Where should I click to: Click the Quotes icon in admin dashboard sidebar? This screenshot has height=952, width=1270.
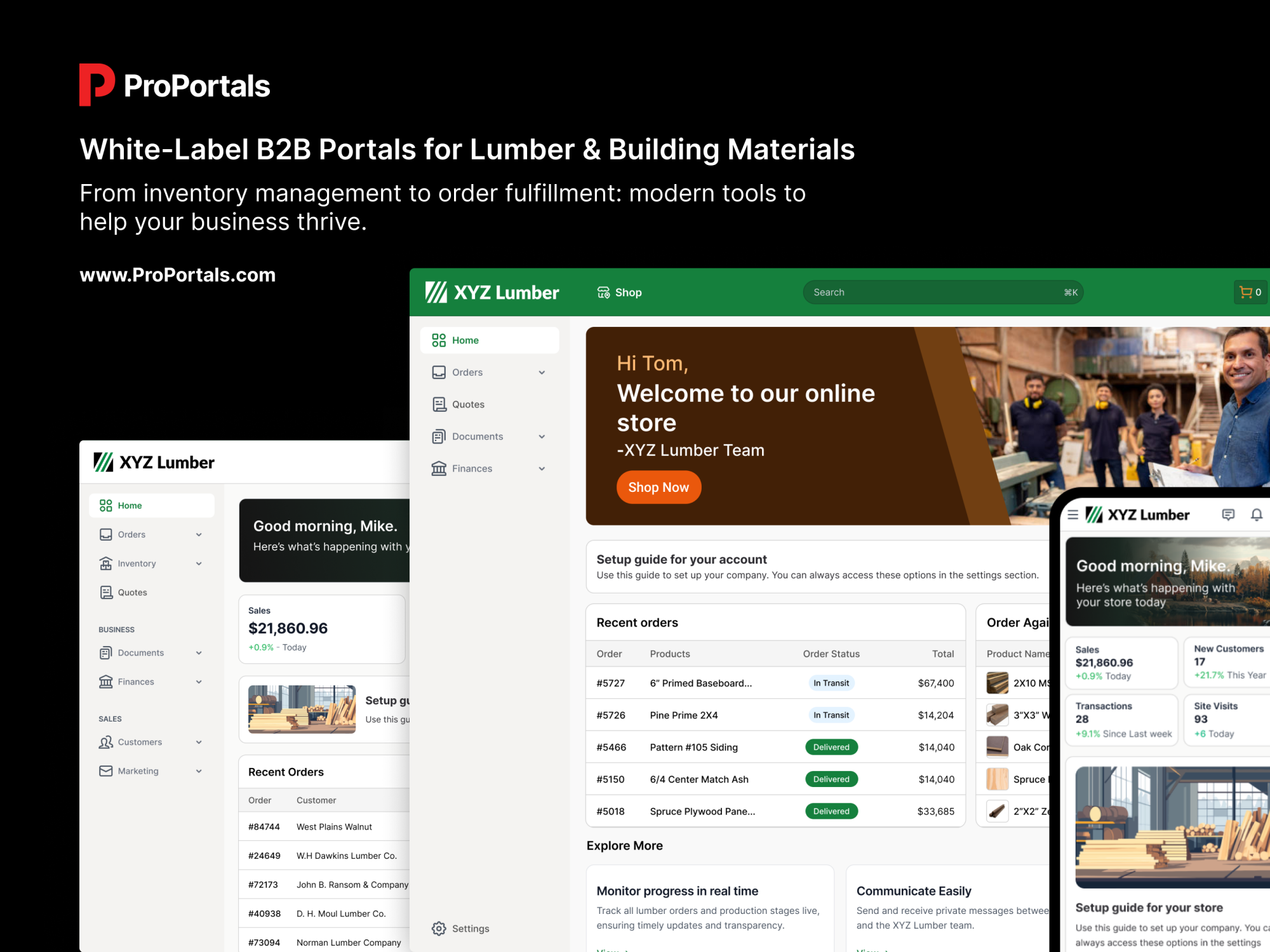pyautogui.click(x=105, y=592)
